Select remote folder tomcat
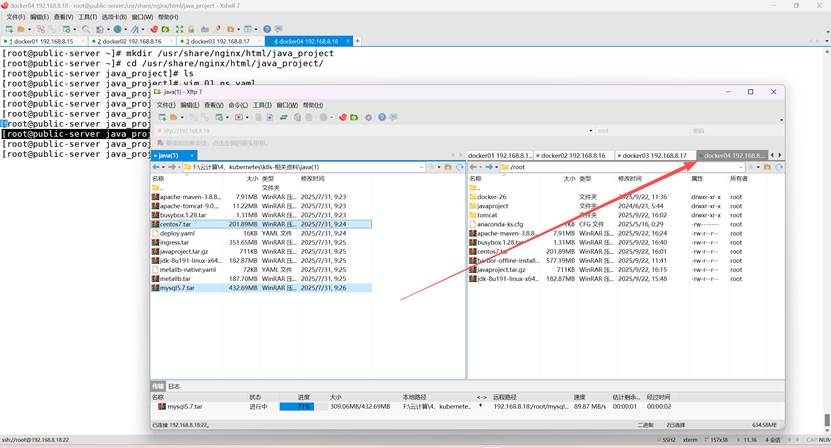The image size is (831, 448). [487, 215]
